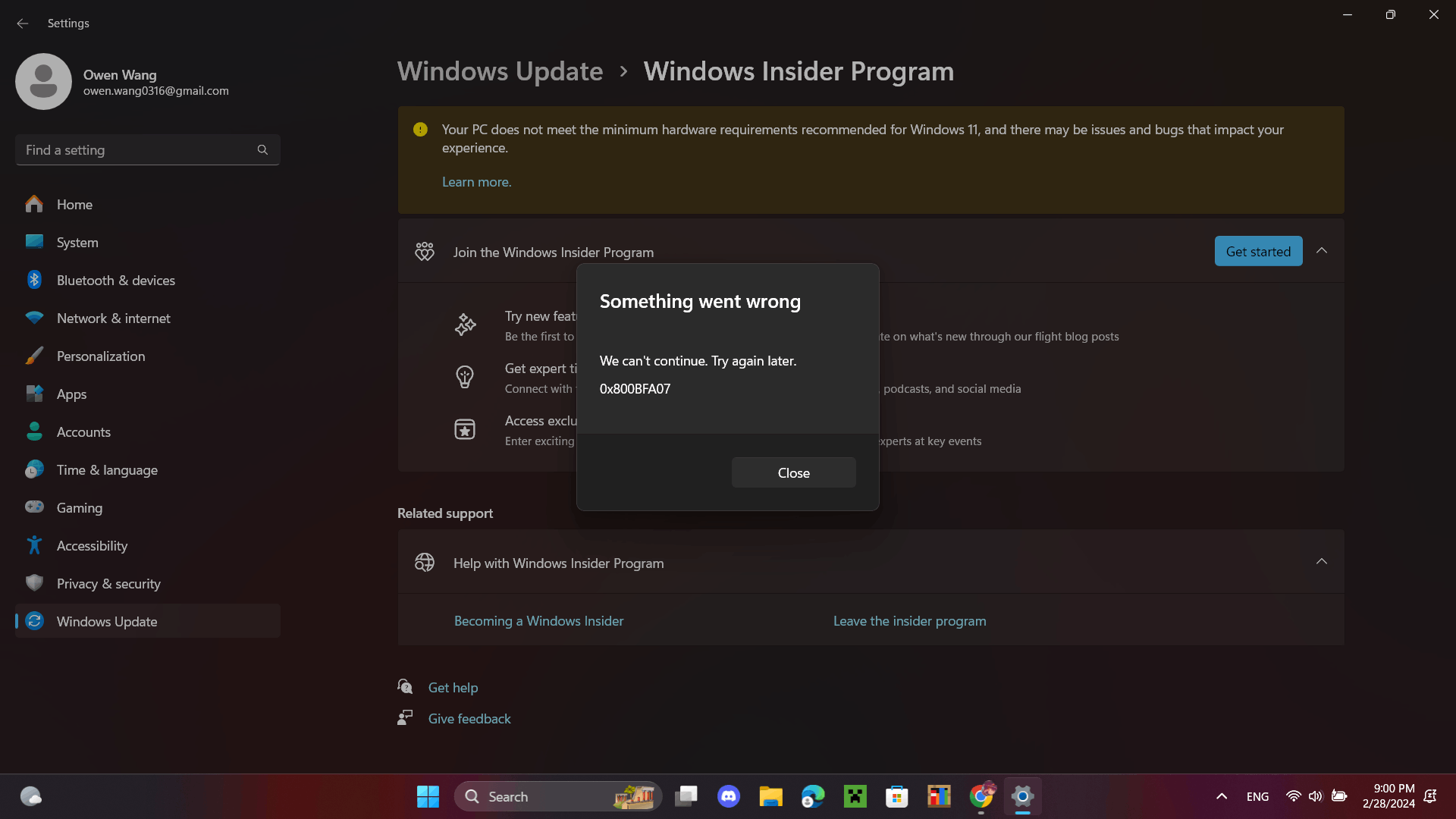Click the Settings gear icon in taskbar

(1022, 796)
